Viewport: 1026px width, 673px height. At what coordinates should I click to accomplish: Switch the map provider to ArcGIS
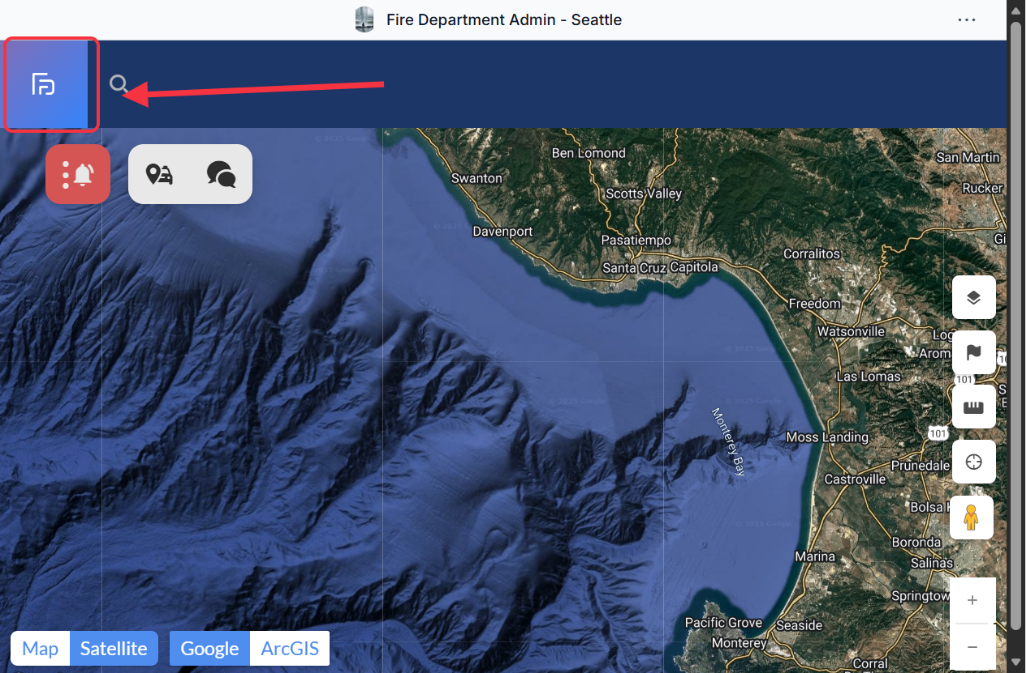pyautogui.click(x=289, y=649)
